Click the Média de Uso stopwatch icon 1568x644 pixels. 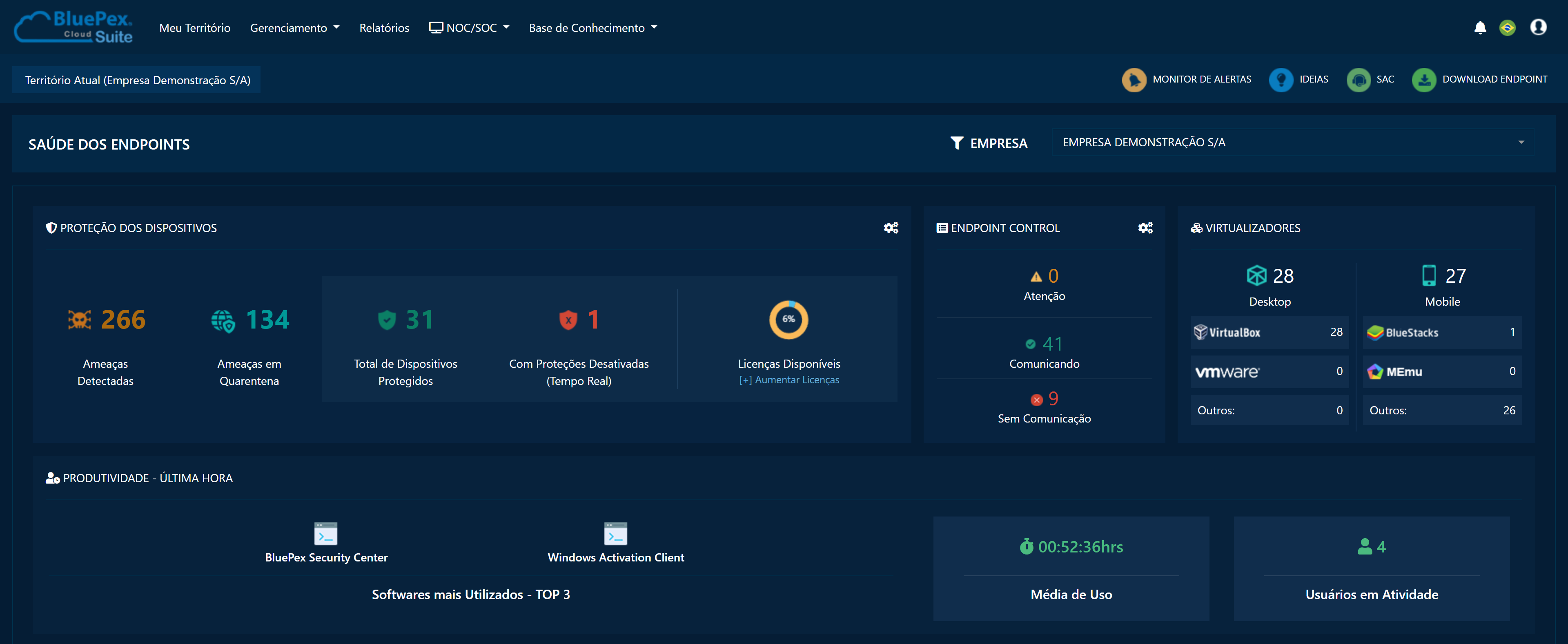coord(1026,546)
